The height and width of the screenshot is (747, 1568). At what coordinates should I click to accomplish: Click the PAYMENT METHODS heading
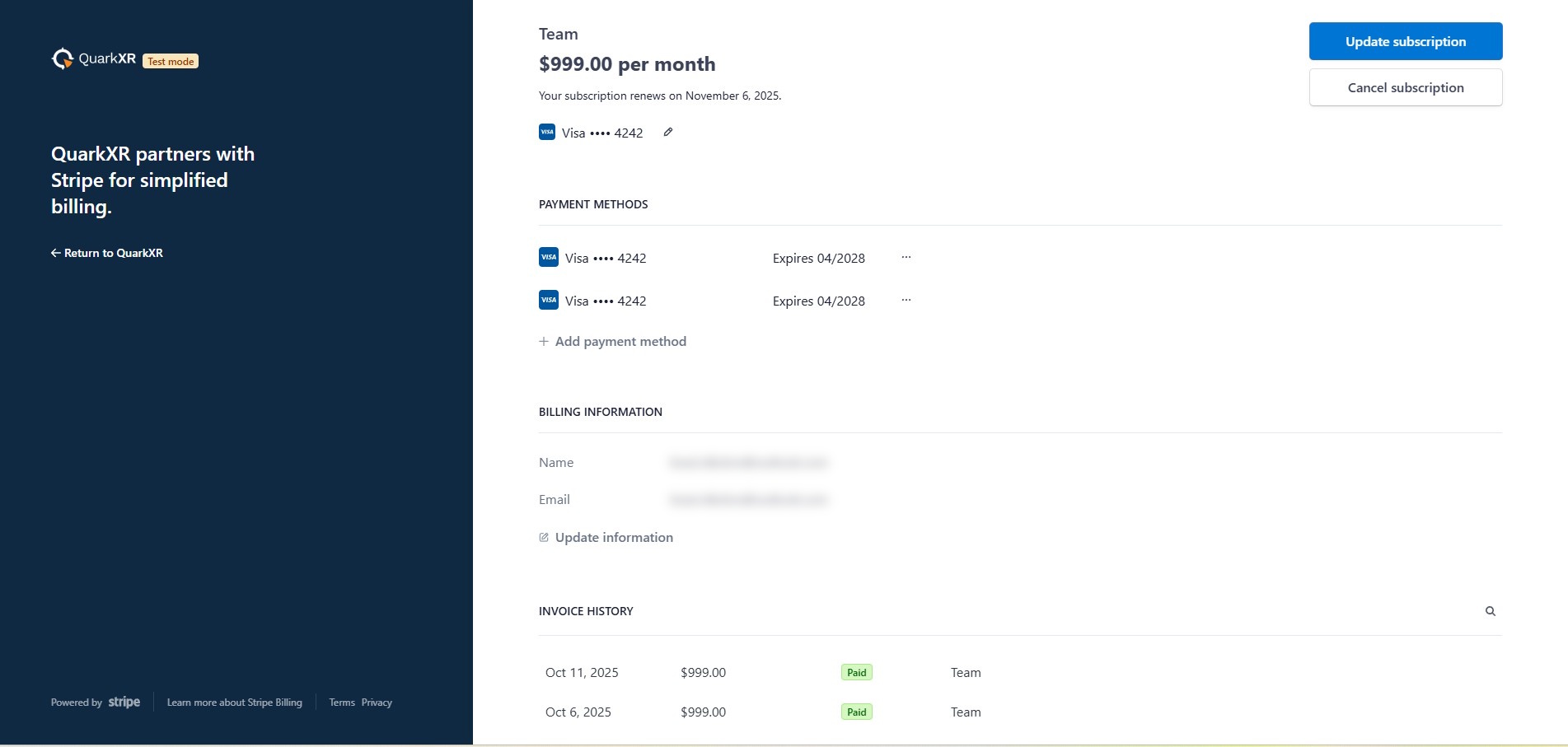[x=593, y=204]
